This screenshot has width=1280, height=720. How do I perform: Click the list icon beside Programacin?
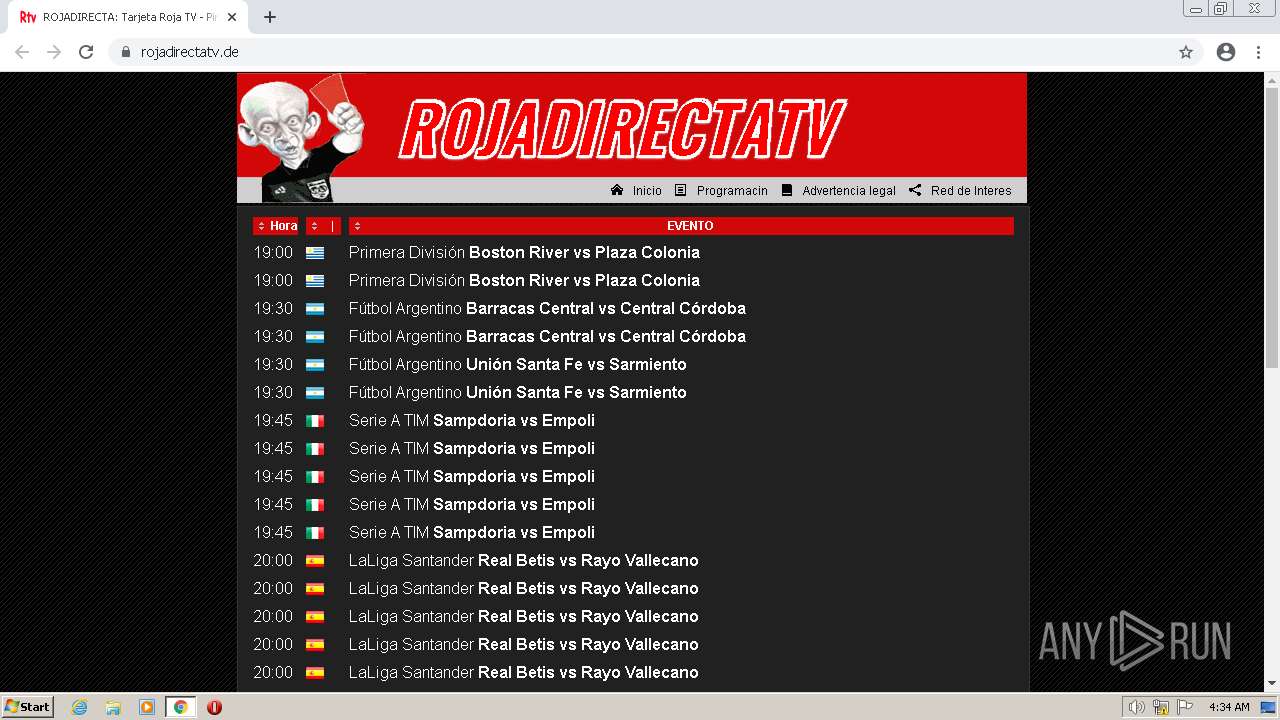click(x=681, y=190)
